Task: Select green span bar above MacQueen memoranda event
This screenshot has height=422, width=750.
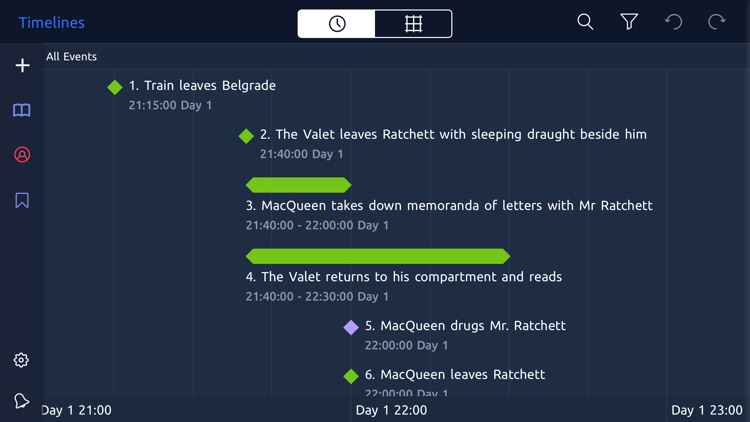Action: 298,185
